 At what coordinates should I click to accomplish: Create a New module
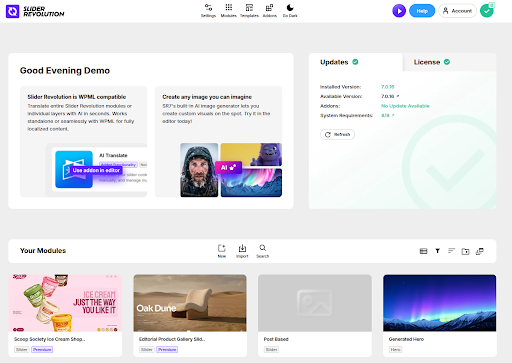222,251
